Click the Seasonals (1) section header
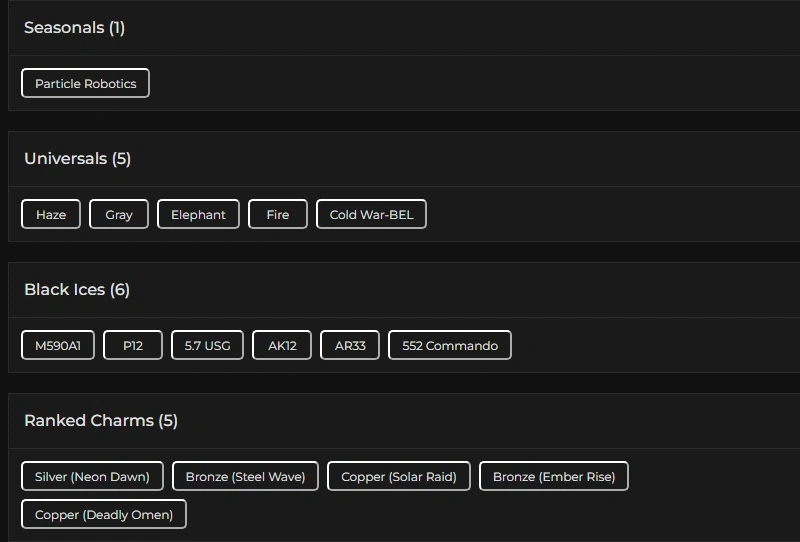The width and height of the screenshot is (800, 542). (x=74, y=27)
